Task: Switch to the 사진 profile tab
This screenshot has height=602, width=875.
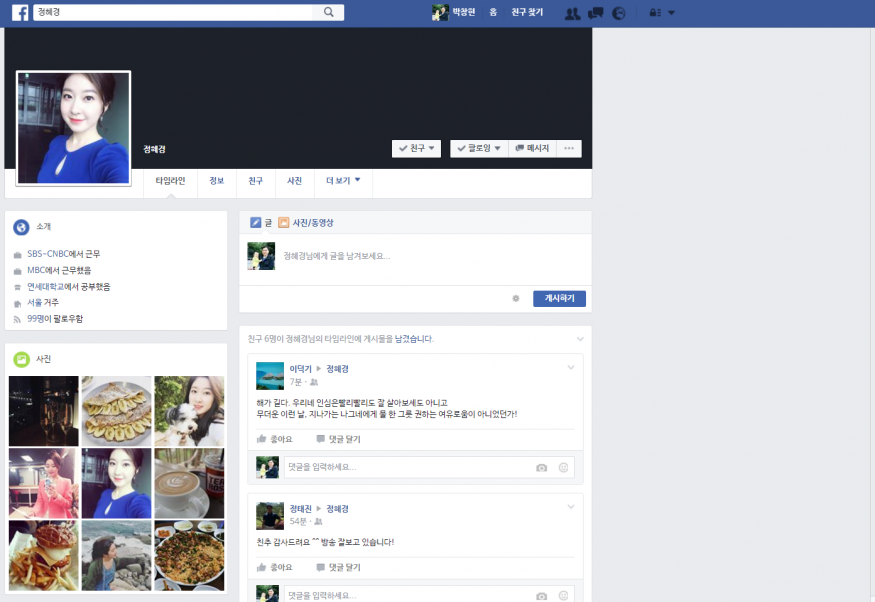Action: 294,181
